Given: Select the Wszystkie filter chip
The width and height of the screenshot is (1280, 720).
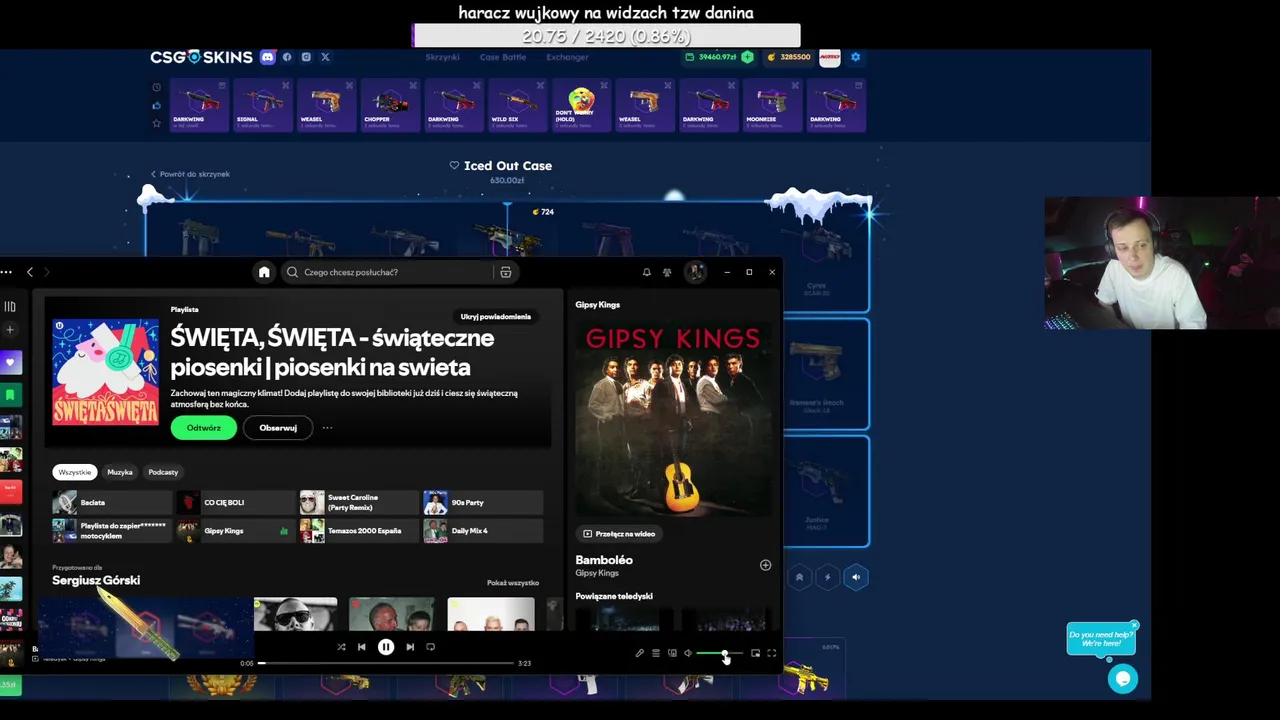Looking at the screenshot, I should (x=75, y=472).
